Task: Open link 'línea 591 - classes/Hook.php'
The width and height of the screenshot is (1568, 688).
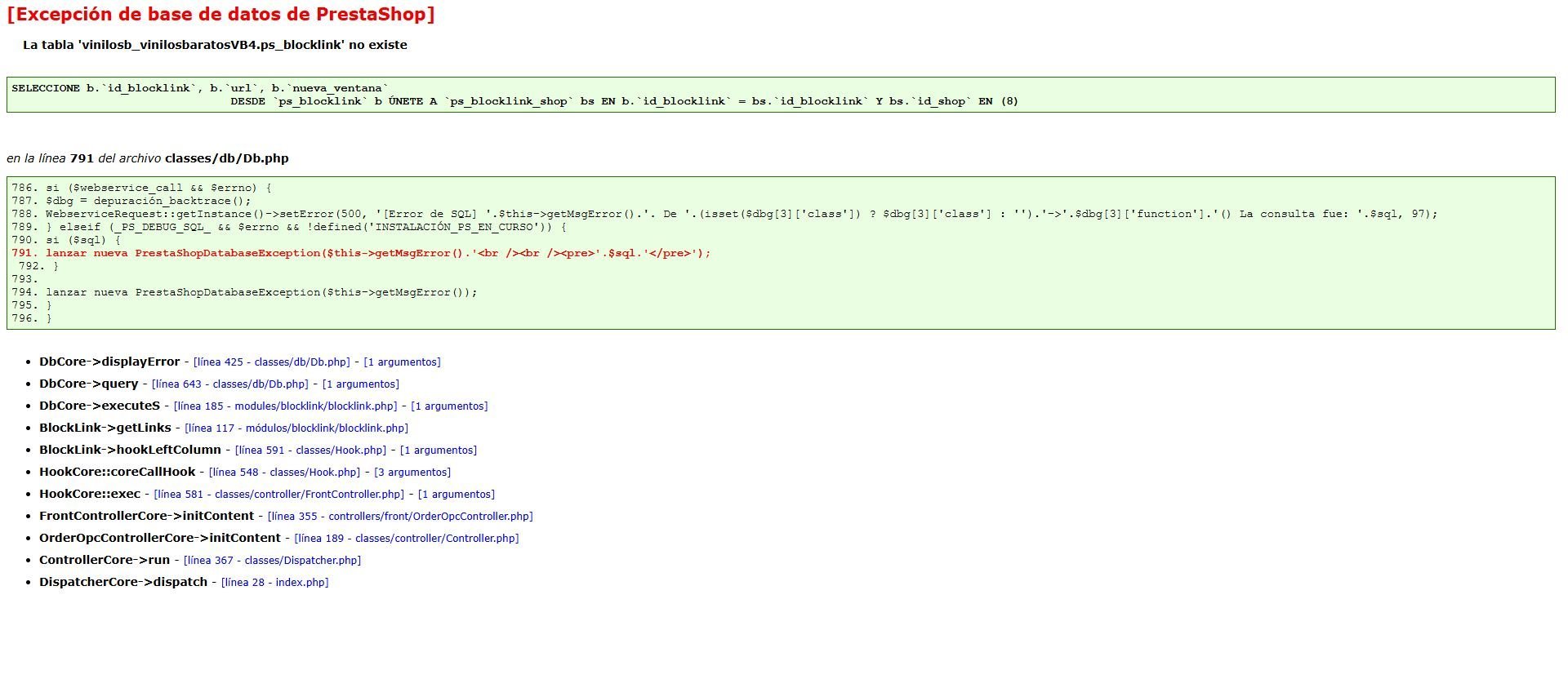Action: pos(311,451)
